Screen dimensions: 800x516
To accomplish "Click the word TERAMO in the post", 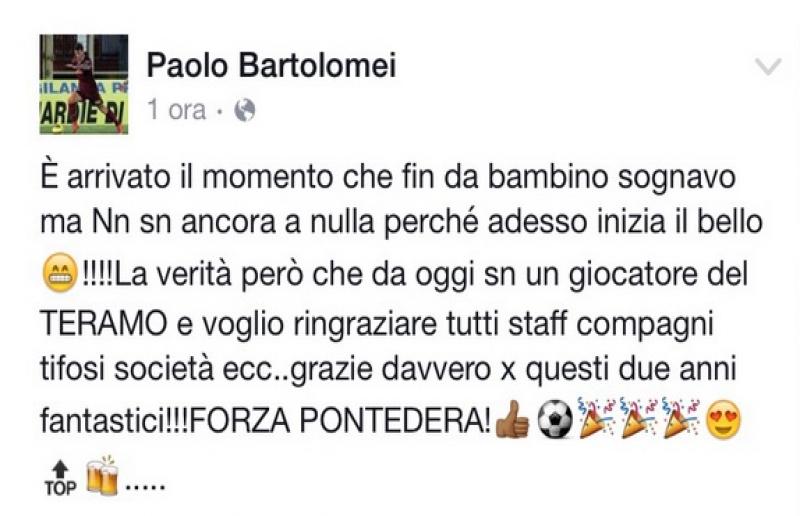I will point(104,323).
